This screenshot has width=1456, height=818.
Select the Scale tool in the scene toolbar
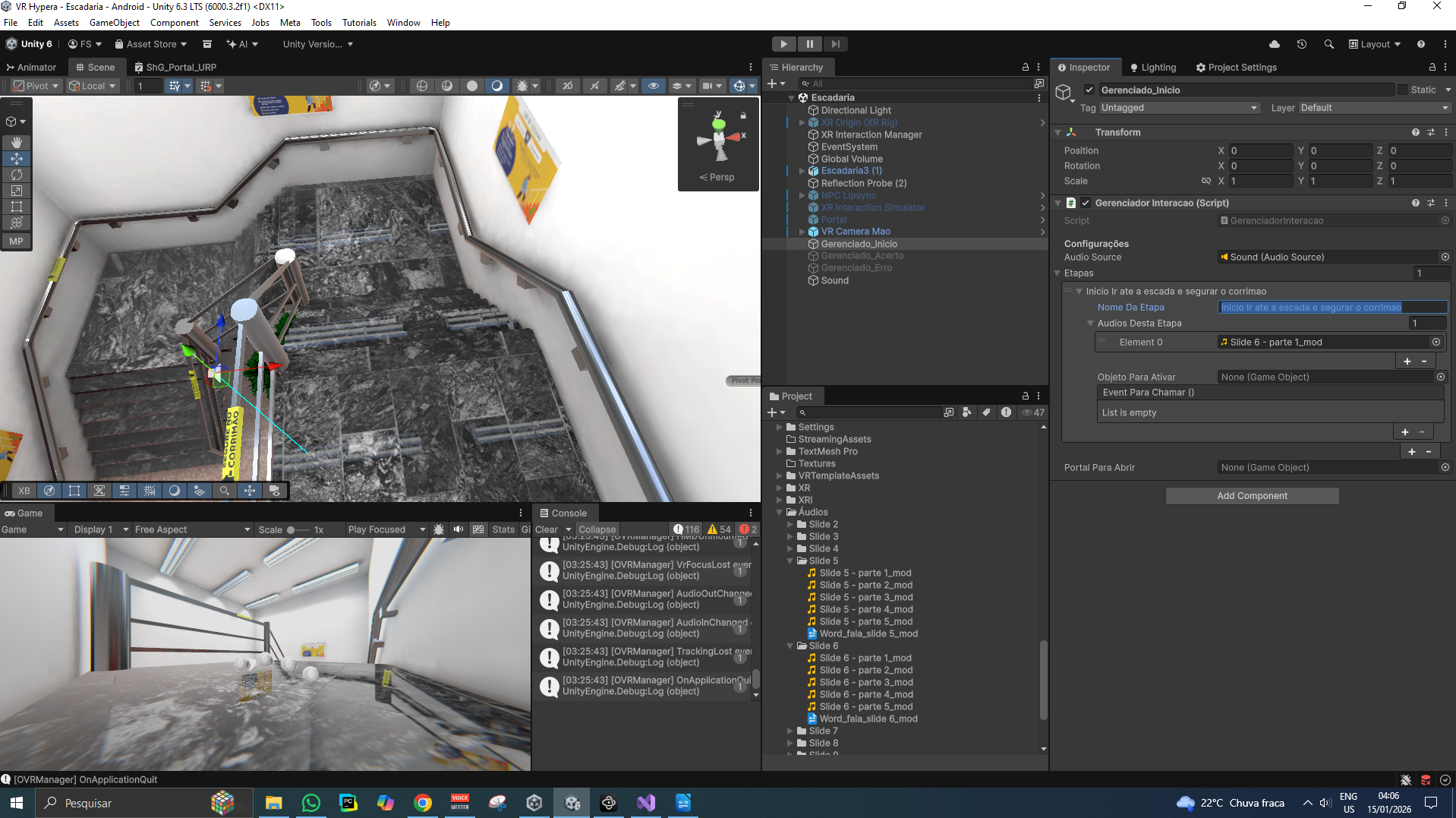coord(16,190)
